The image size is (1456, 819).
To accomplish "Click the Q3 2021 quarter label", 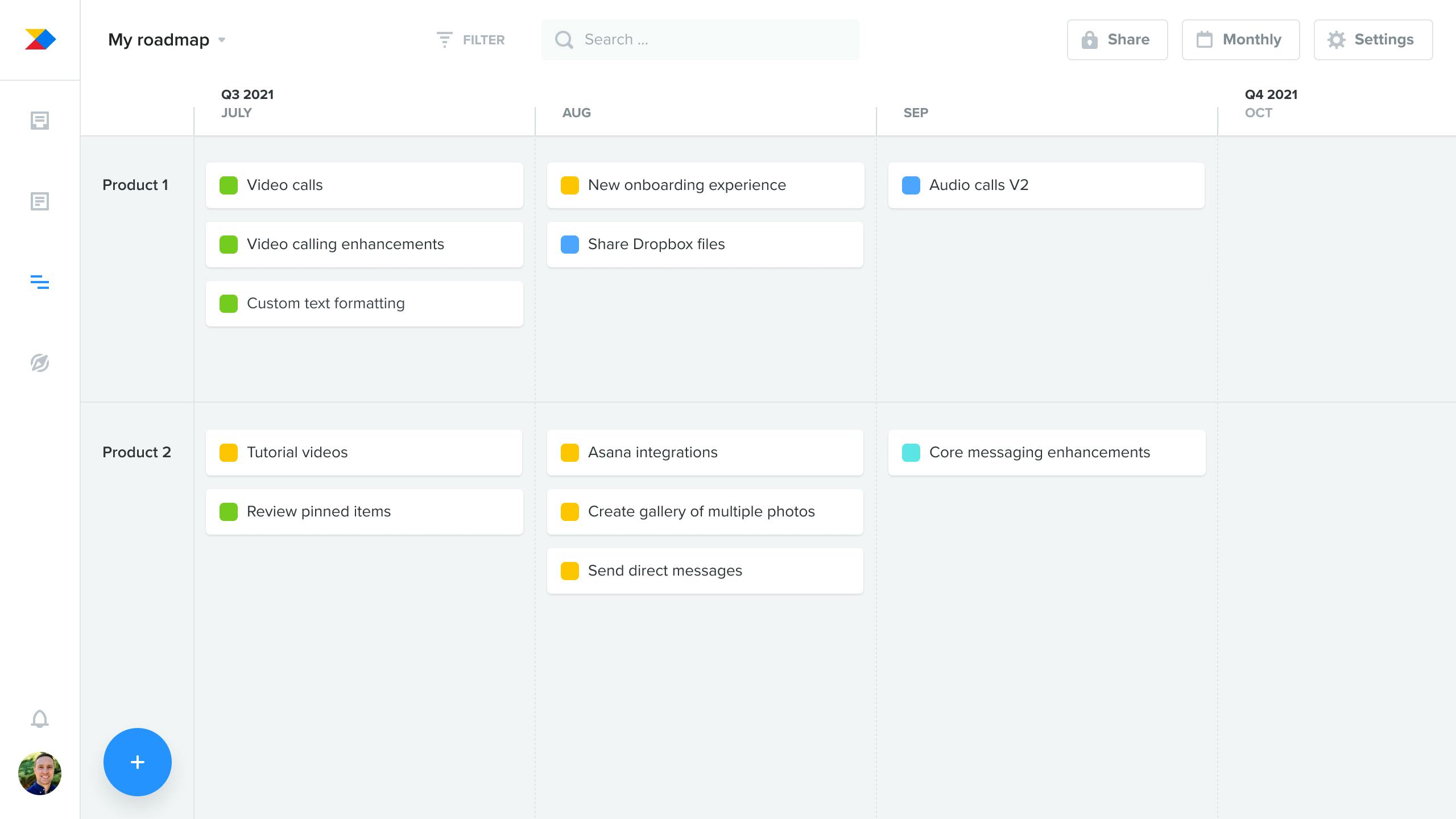I will tap(247, 94).
